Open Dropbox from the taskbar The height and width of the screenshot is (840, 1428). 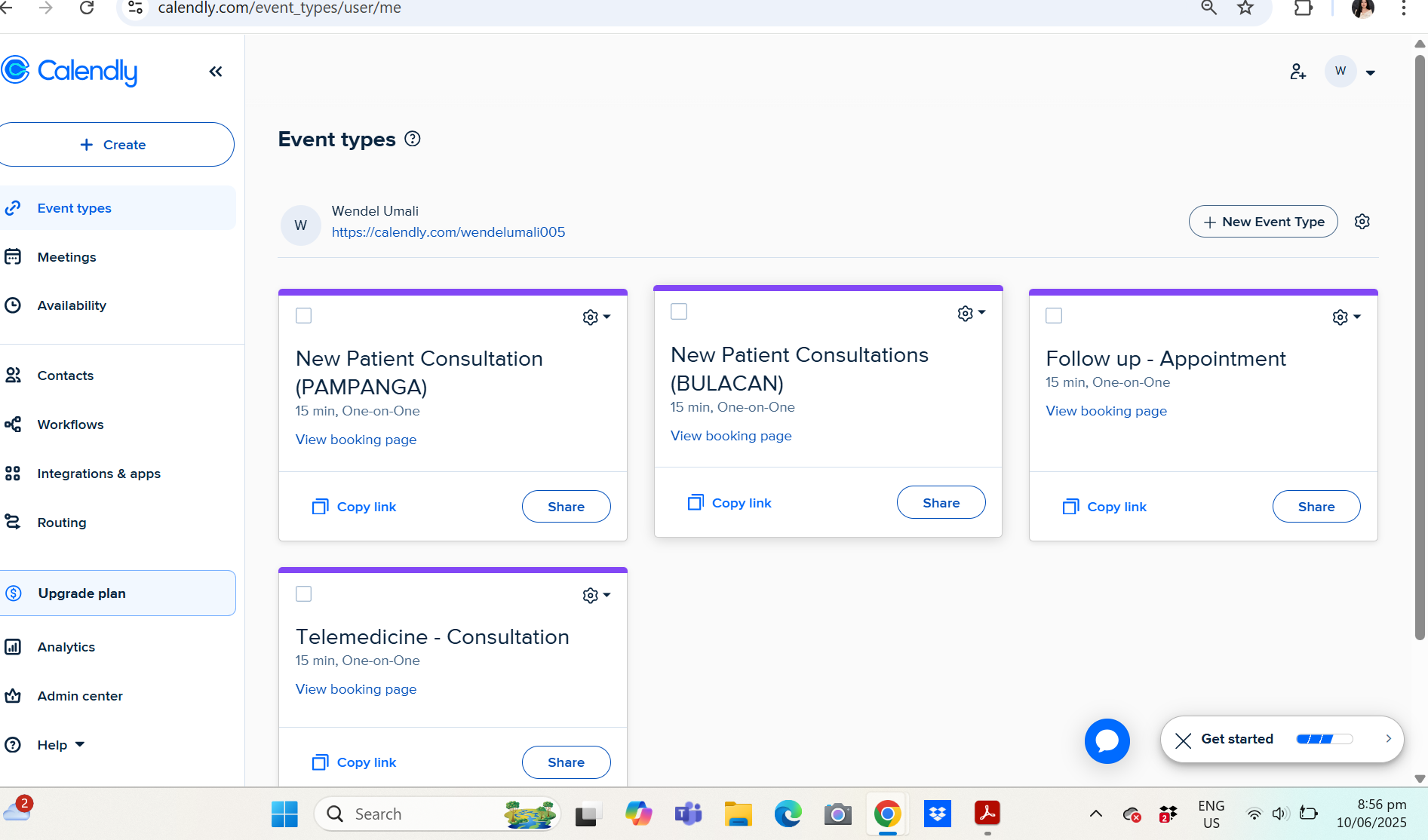tap(938, 814)
